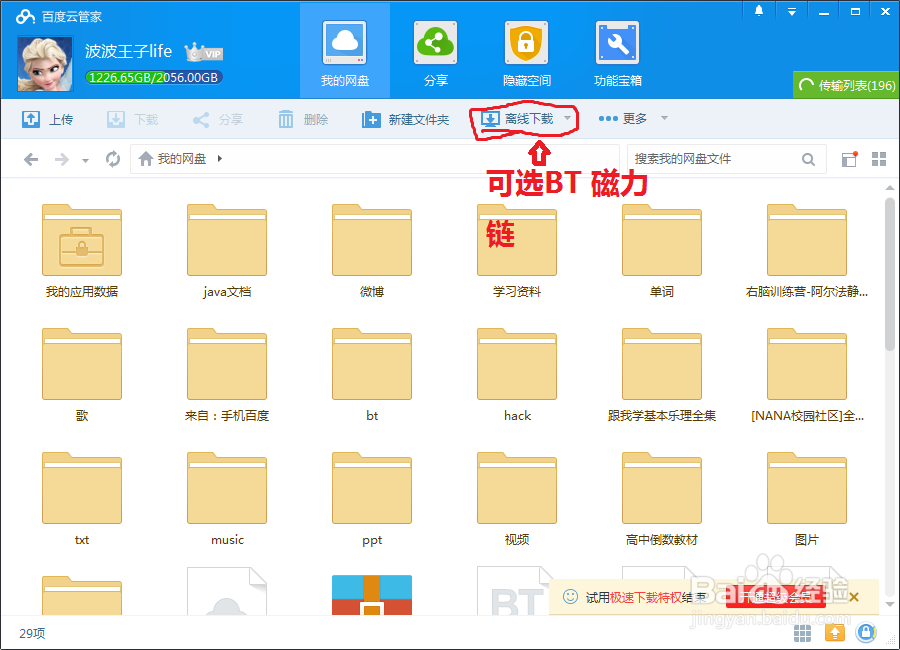Open the [NANA校园社区] folder
This screenshot has height=650, width=900.
tap(807, 375)
